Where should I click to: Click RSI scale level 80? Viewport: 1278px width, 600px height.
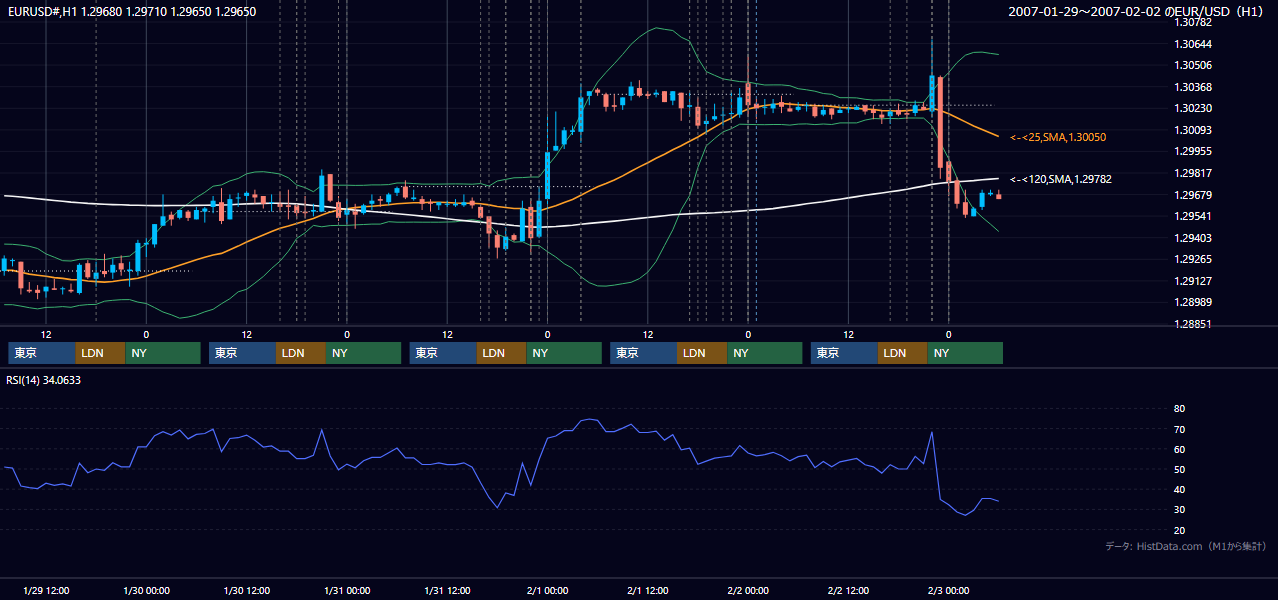point(1179,409)
